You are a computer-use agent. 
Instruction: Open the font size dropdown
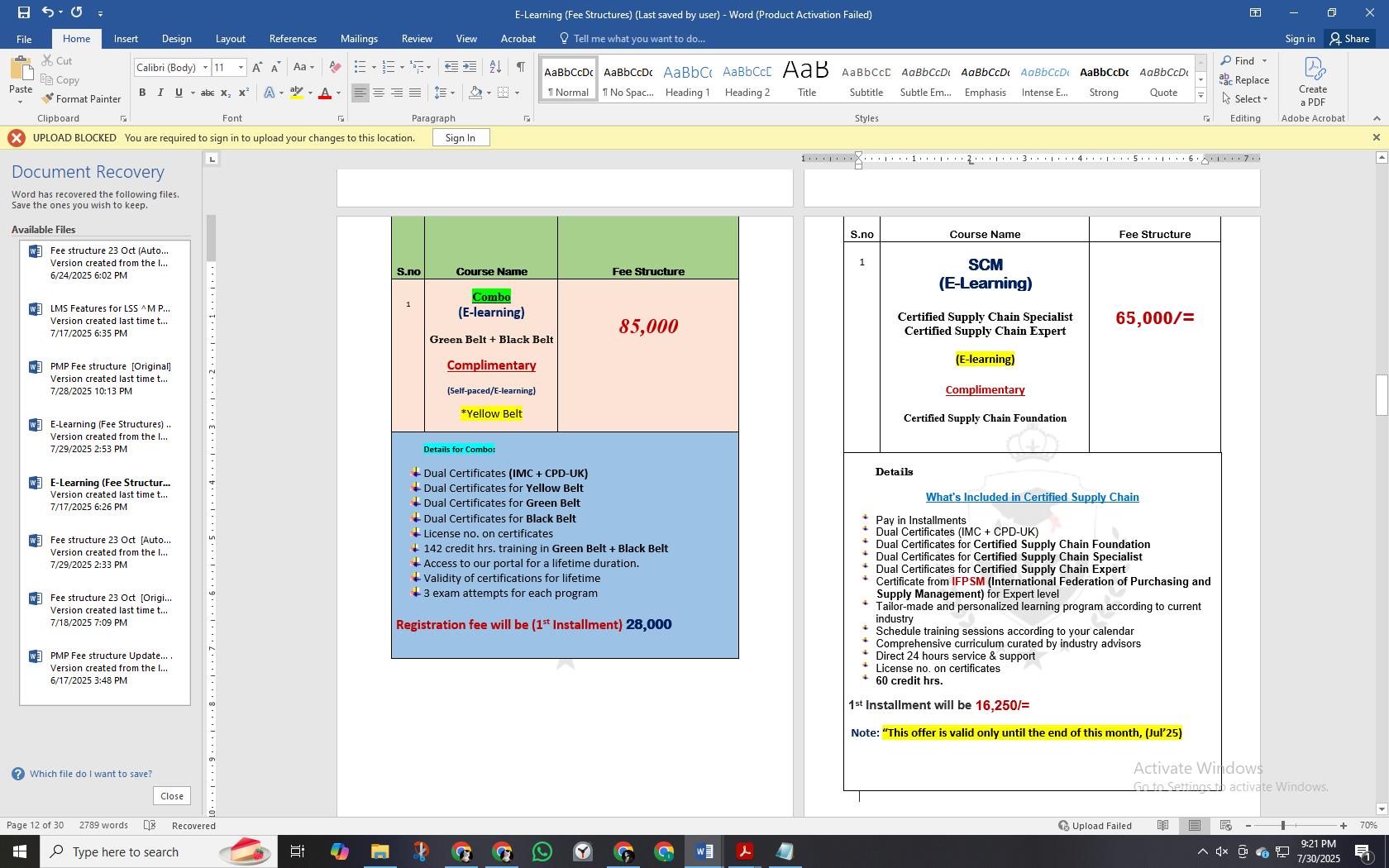241,68
